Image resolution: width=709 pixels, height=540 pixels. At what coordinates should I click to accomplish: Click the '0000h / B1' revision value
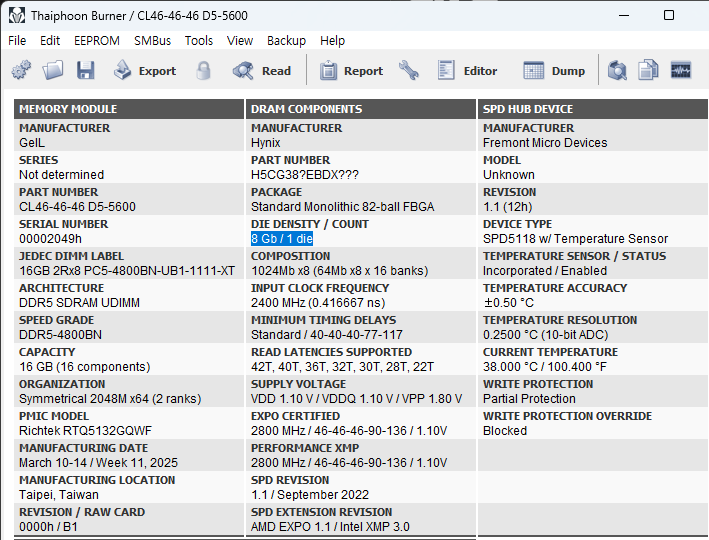coord(48,527)
